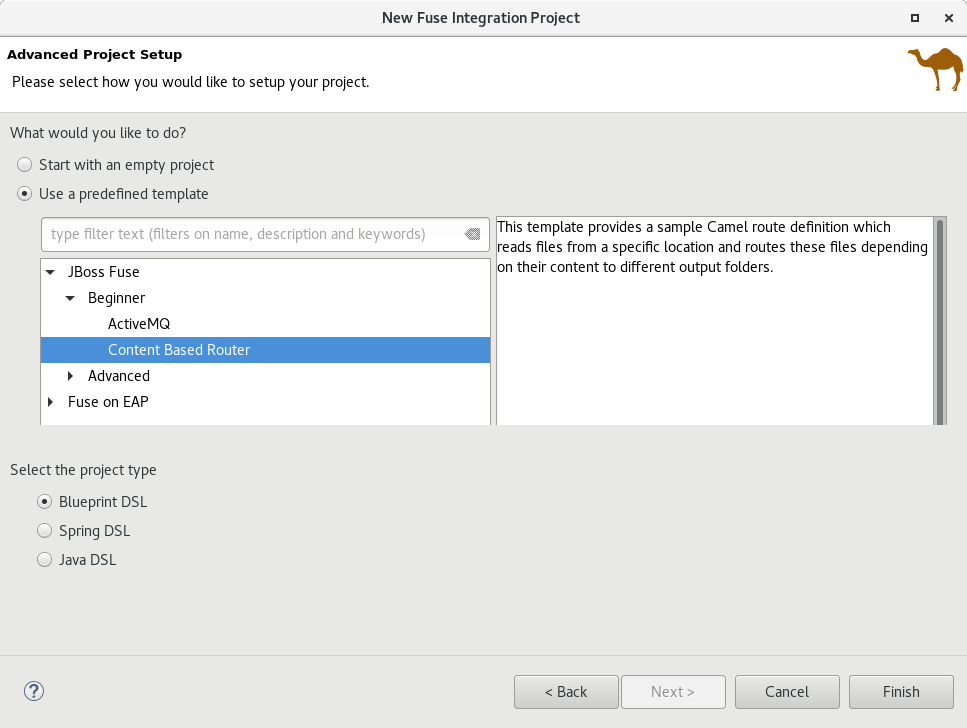Viewport: 967px width, 728px height.
Task: Clear the filter text with eraser icon
Action: pyautogui.click(x=472, y=234)
